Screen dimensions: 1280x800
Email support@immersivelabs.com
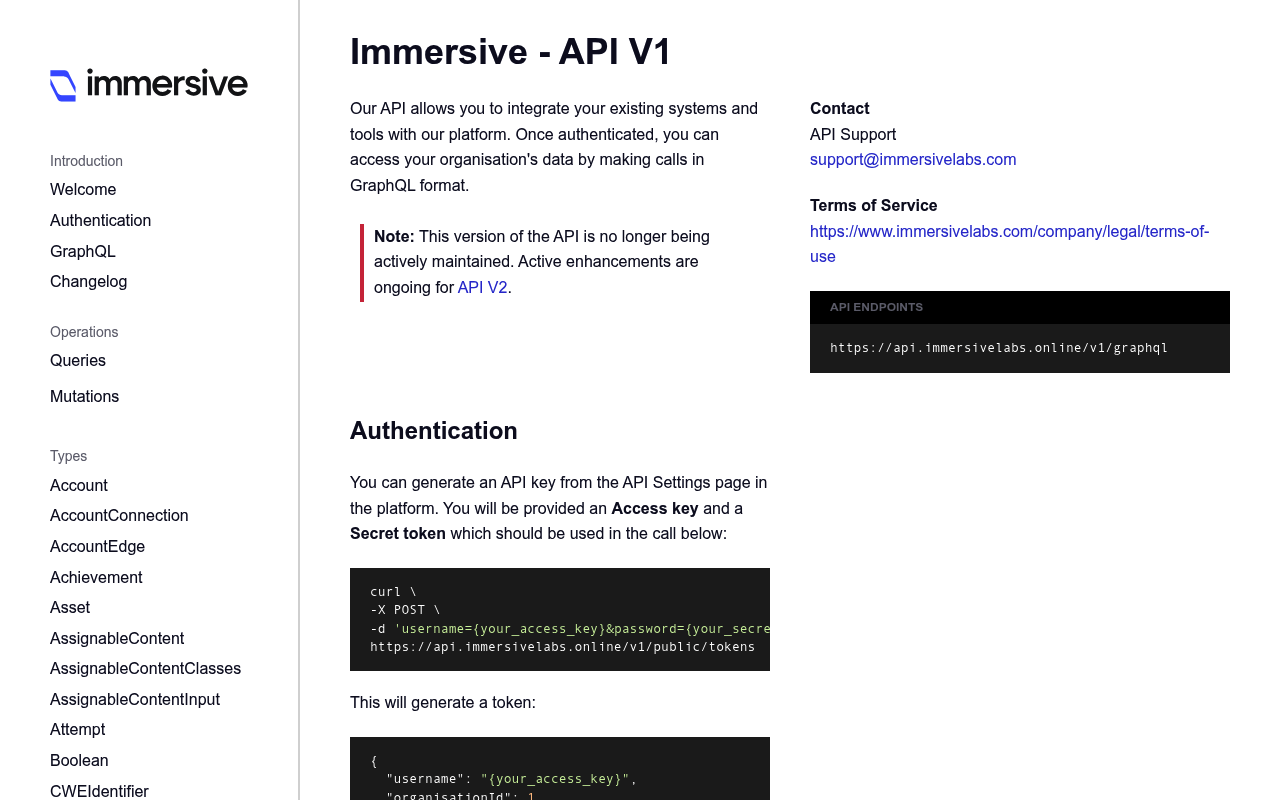coord(913,159)
